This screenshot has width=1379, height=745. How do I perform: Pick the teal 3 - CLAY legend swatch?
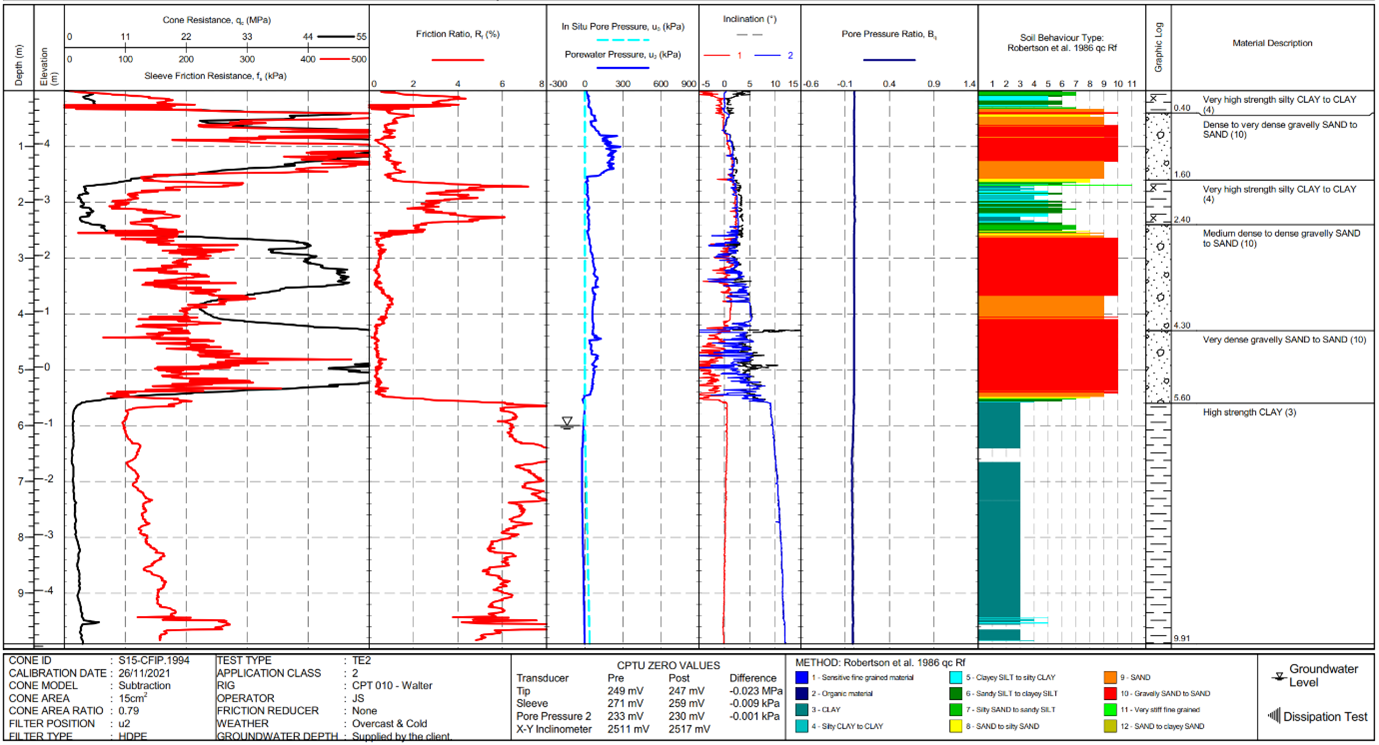pyautogui.click(x=804, y=709)
